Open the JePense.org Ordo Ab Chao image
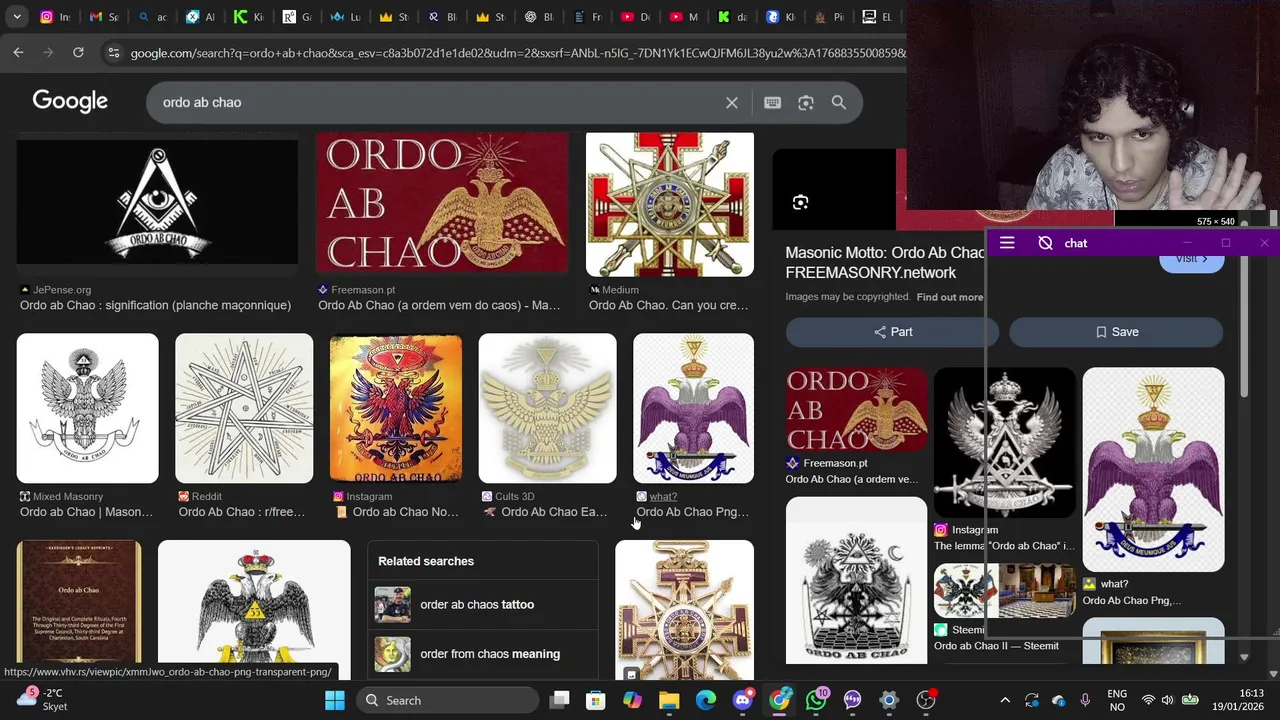Image resolution: width=1280 pixels, height=720 pixels. pos(157,203)
